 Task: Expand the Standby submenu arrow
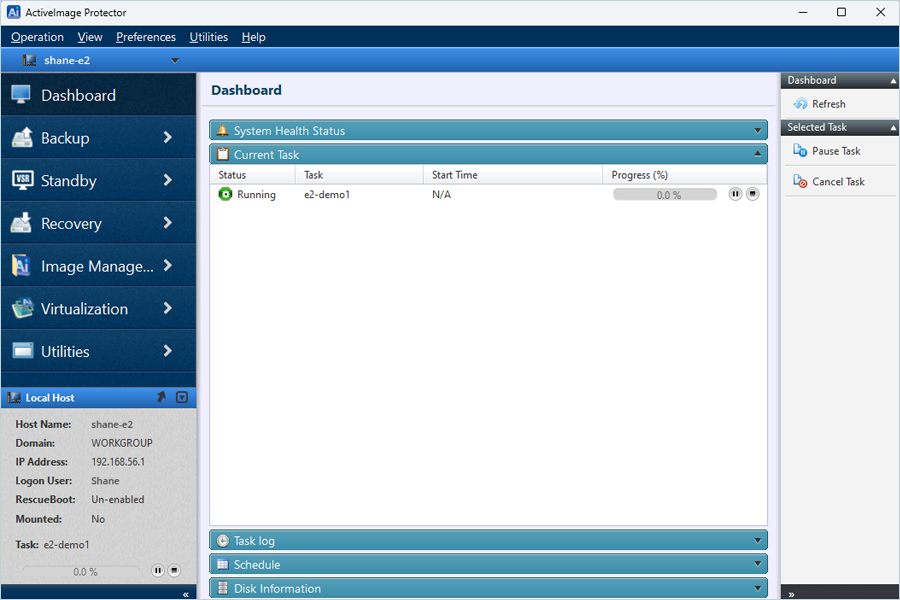click(x=167, y=180)
